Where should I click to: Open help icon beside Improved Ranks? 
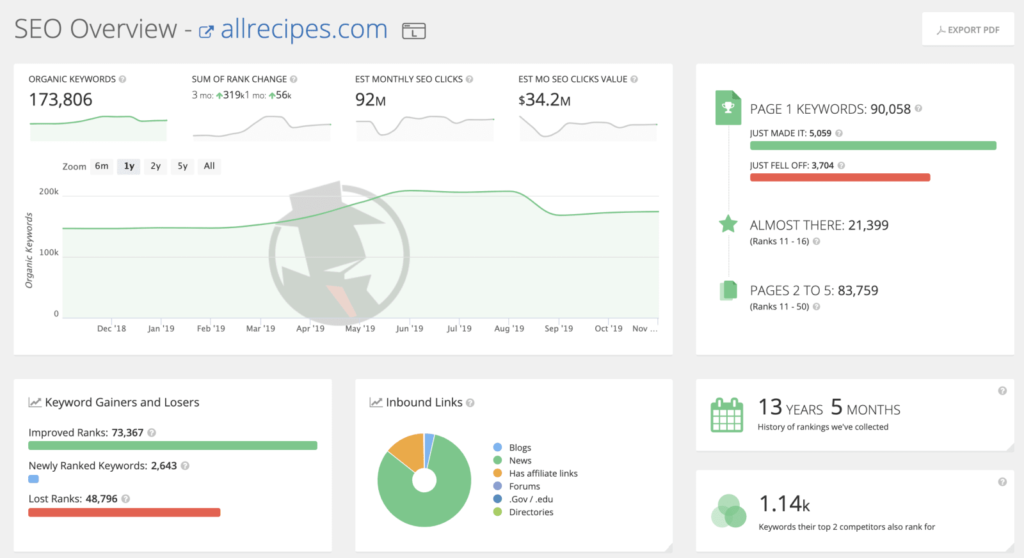point(152,433)
